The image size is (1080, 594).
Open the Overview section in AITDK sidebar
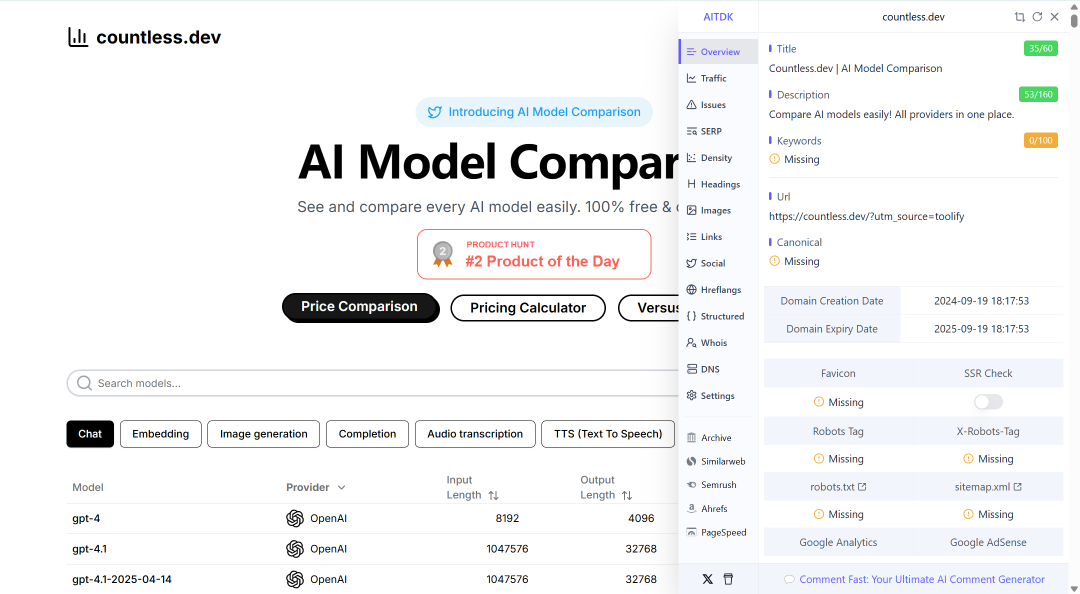(718, 52)
